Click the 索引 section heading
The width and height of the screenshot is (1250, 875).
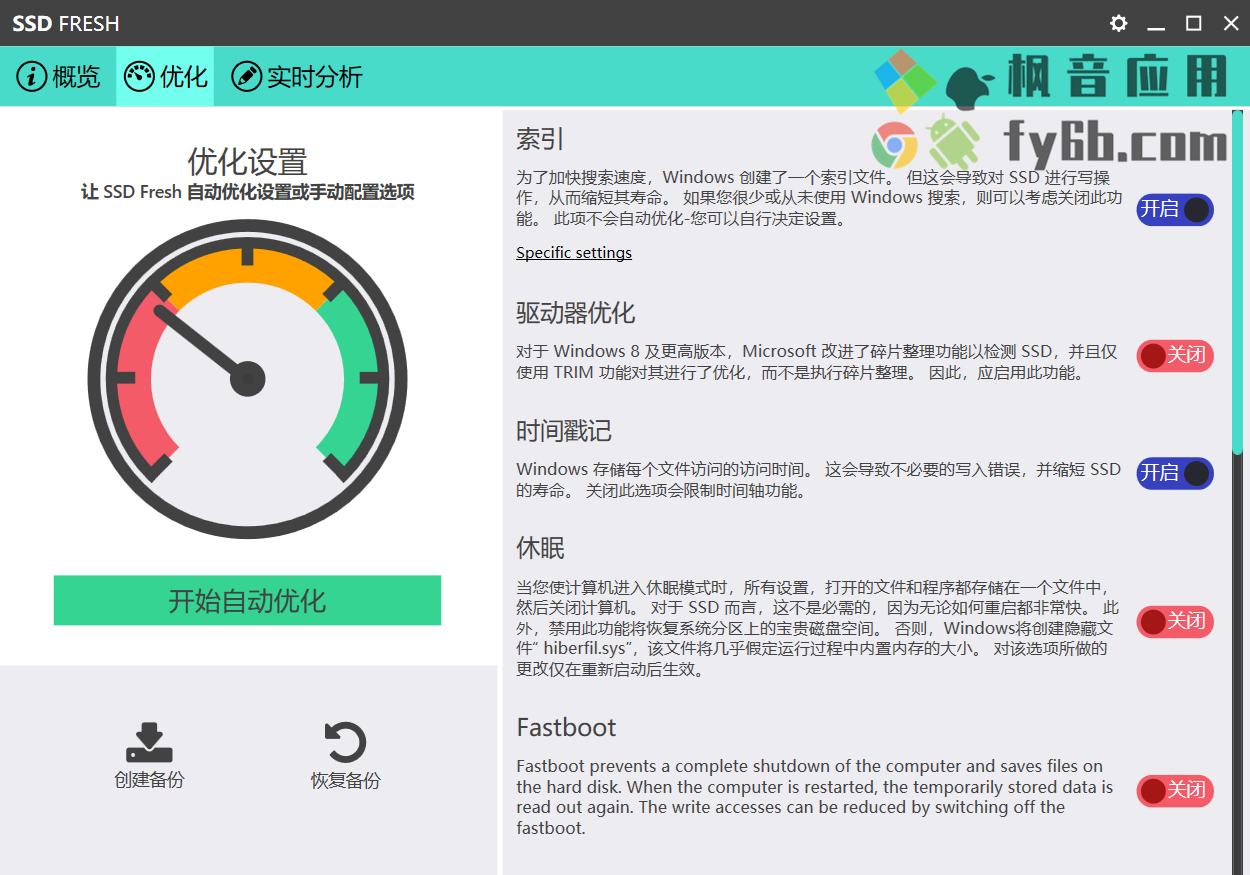coord(541,138)
